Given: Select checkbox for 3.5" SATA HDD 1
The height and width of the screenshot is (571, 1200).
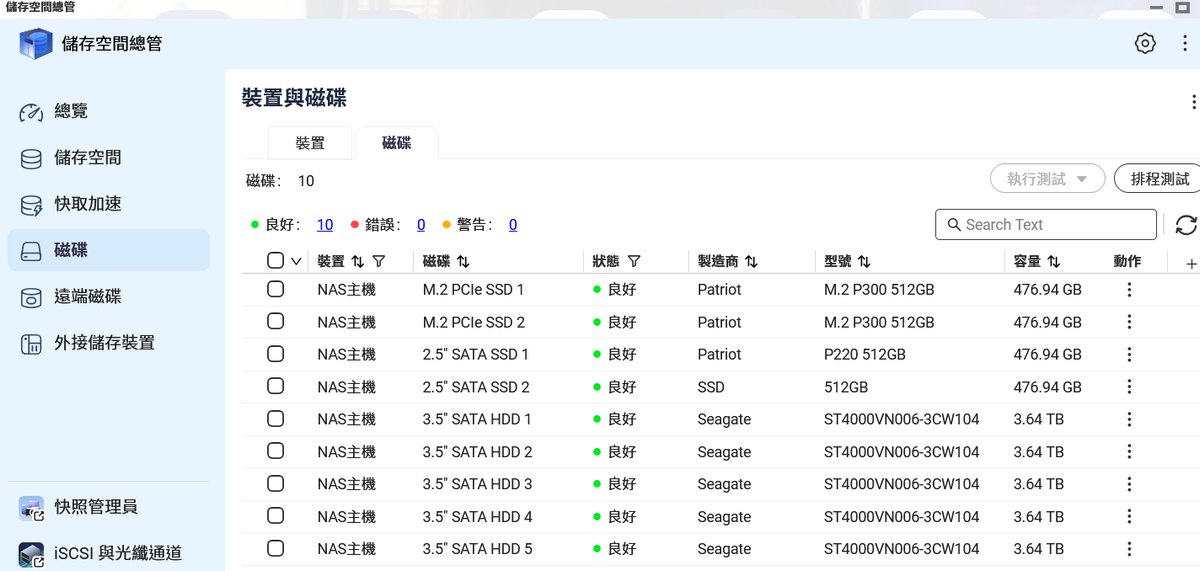Looking at the screenshot, I should [x=276, y=419].
